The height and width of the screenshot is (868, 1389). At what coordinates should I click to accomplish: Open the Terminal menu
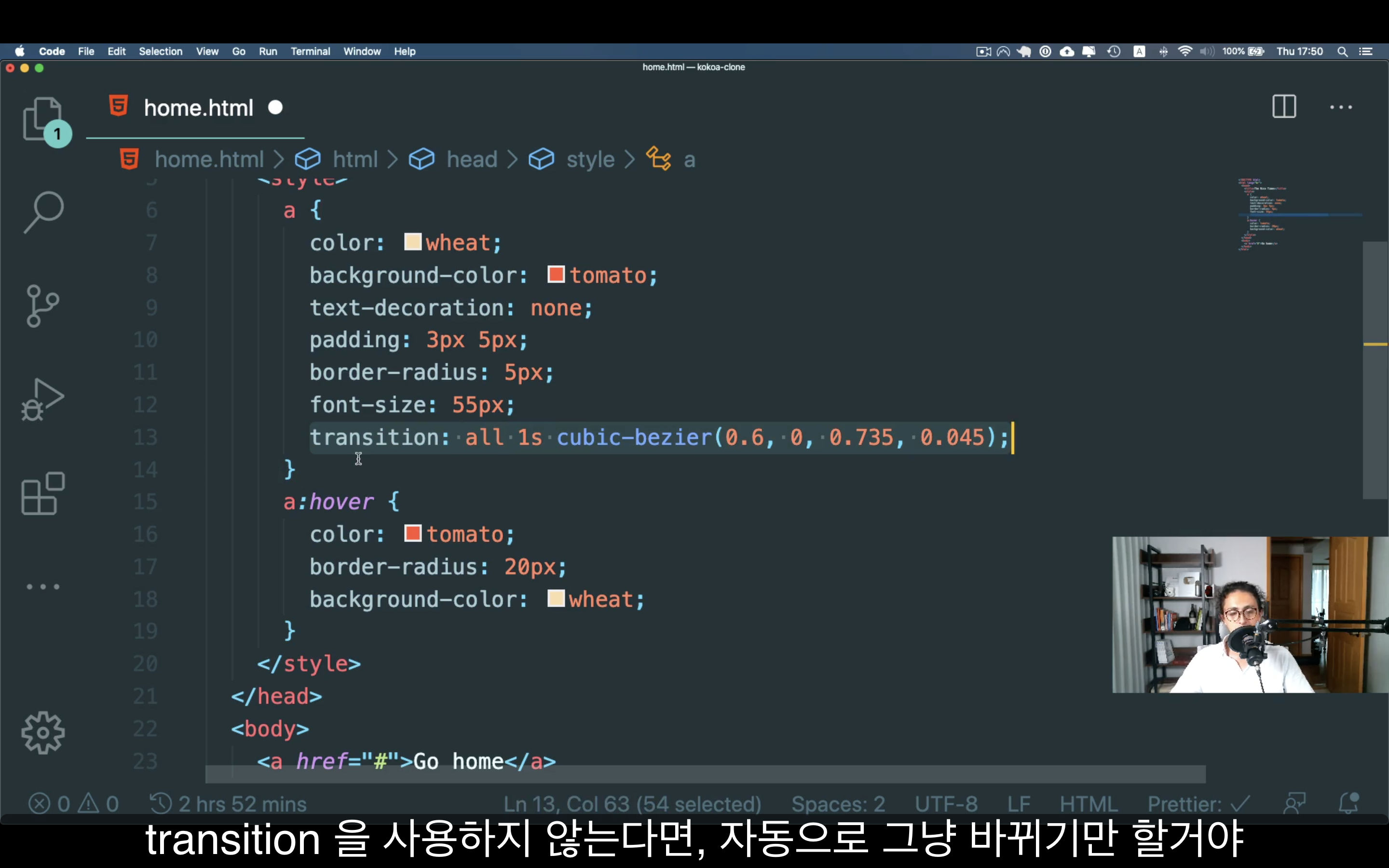[310, 52]
